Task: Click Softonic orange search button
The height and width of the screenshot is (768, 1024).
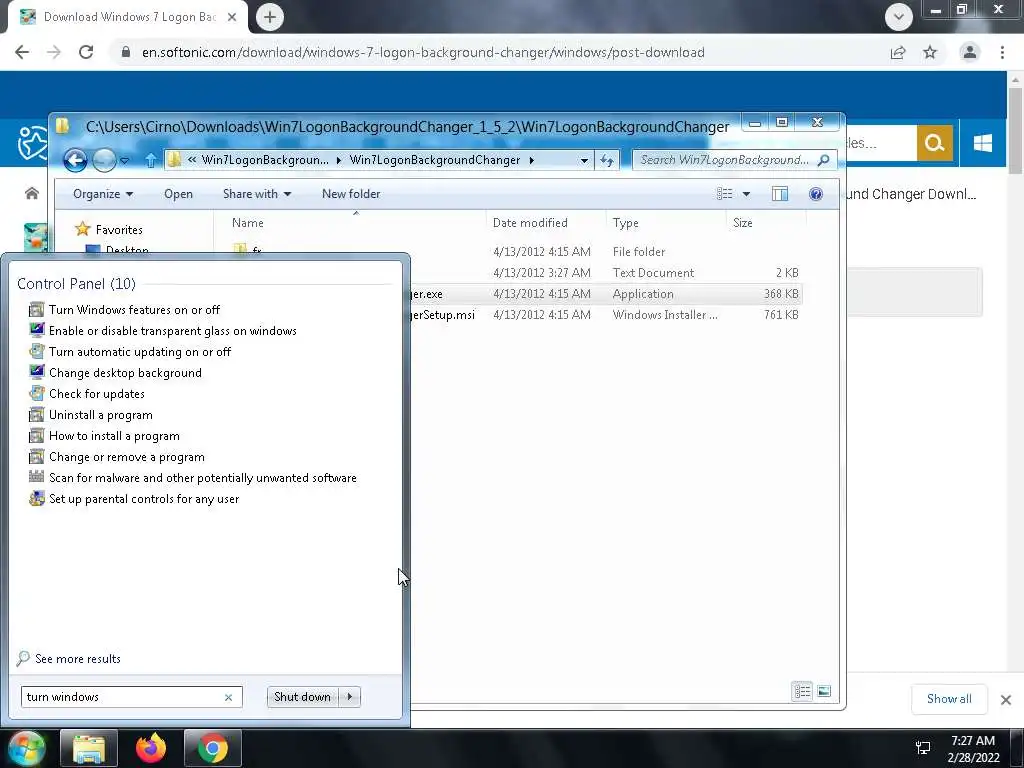Action: (x=935, y=142)
